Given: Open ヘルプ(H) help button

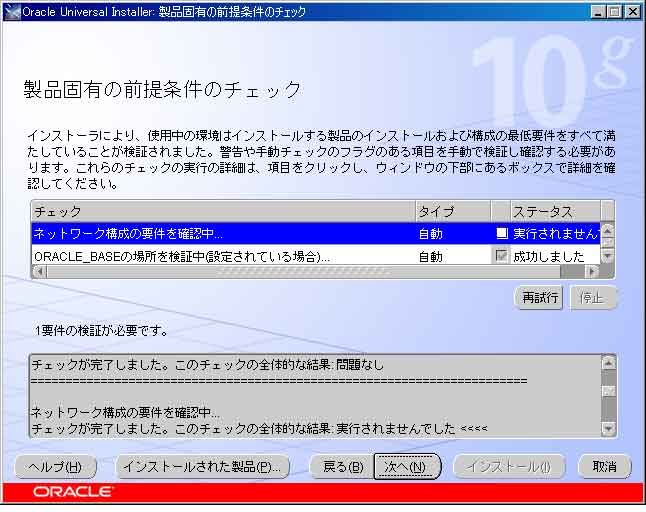Looking at the screenshot, I should tap(56, 467).
